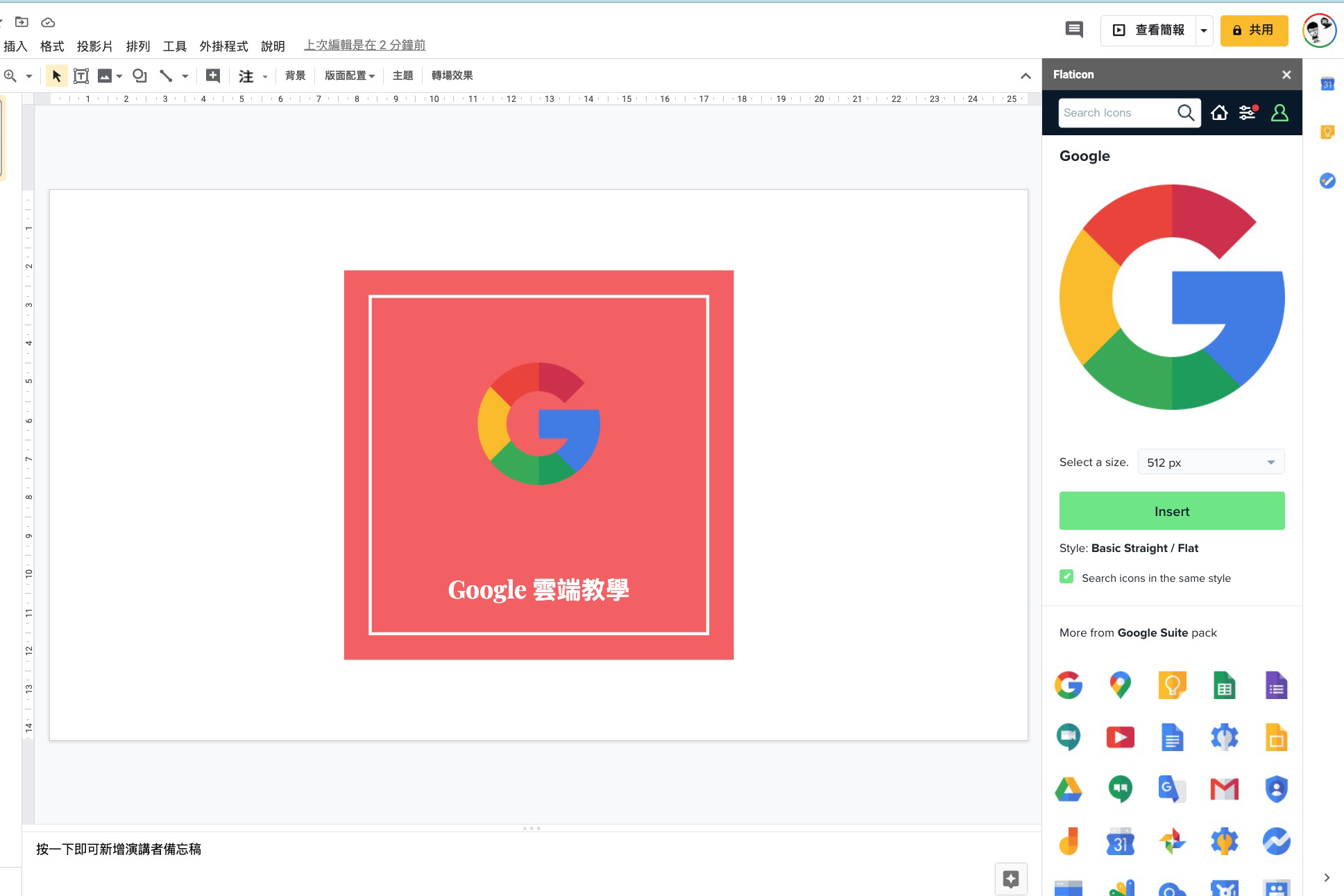Select the text box tool
Screen dimensions: 1344x896
pos(80,76)
